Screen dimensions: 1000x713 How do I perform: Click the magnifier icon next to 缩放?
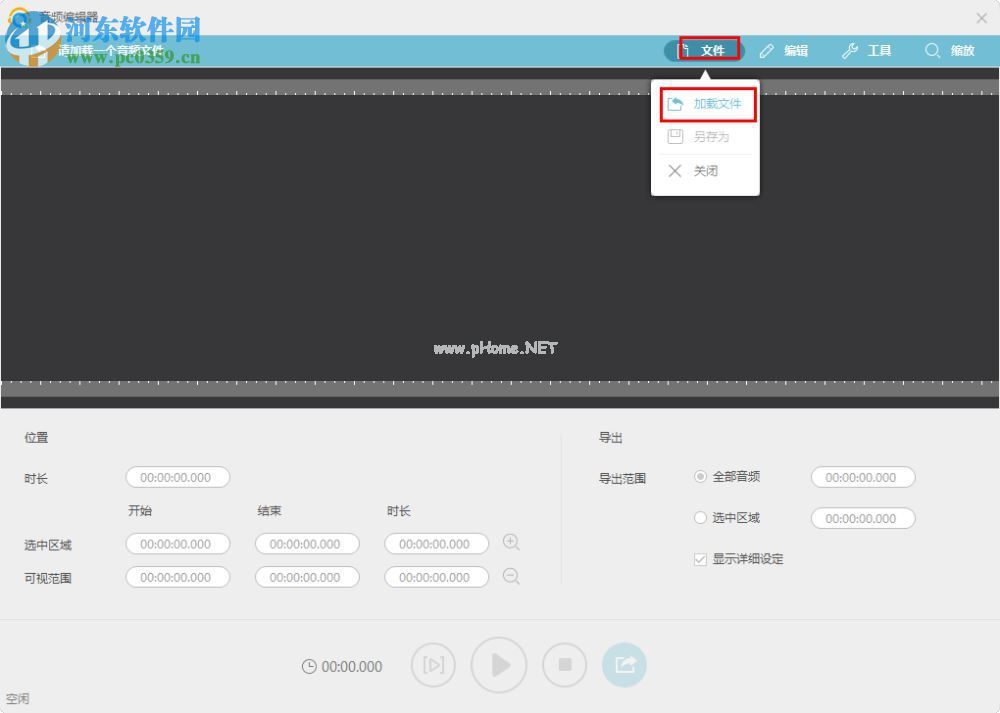pos(932,50)
